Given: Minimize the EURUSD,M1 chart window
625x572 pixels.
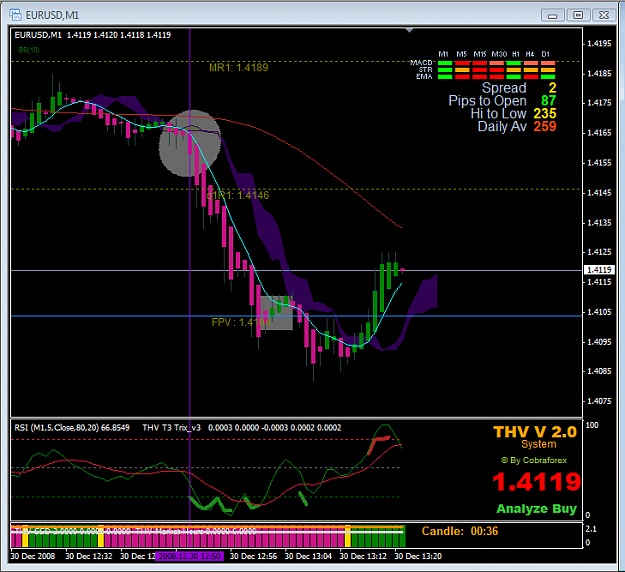Looking at the screenshot, I should tap(552, 16).
